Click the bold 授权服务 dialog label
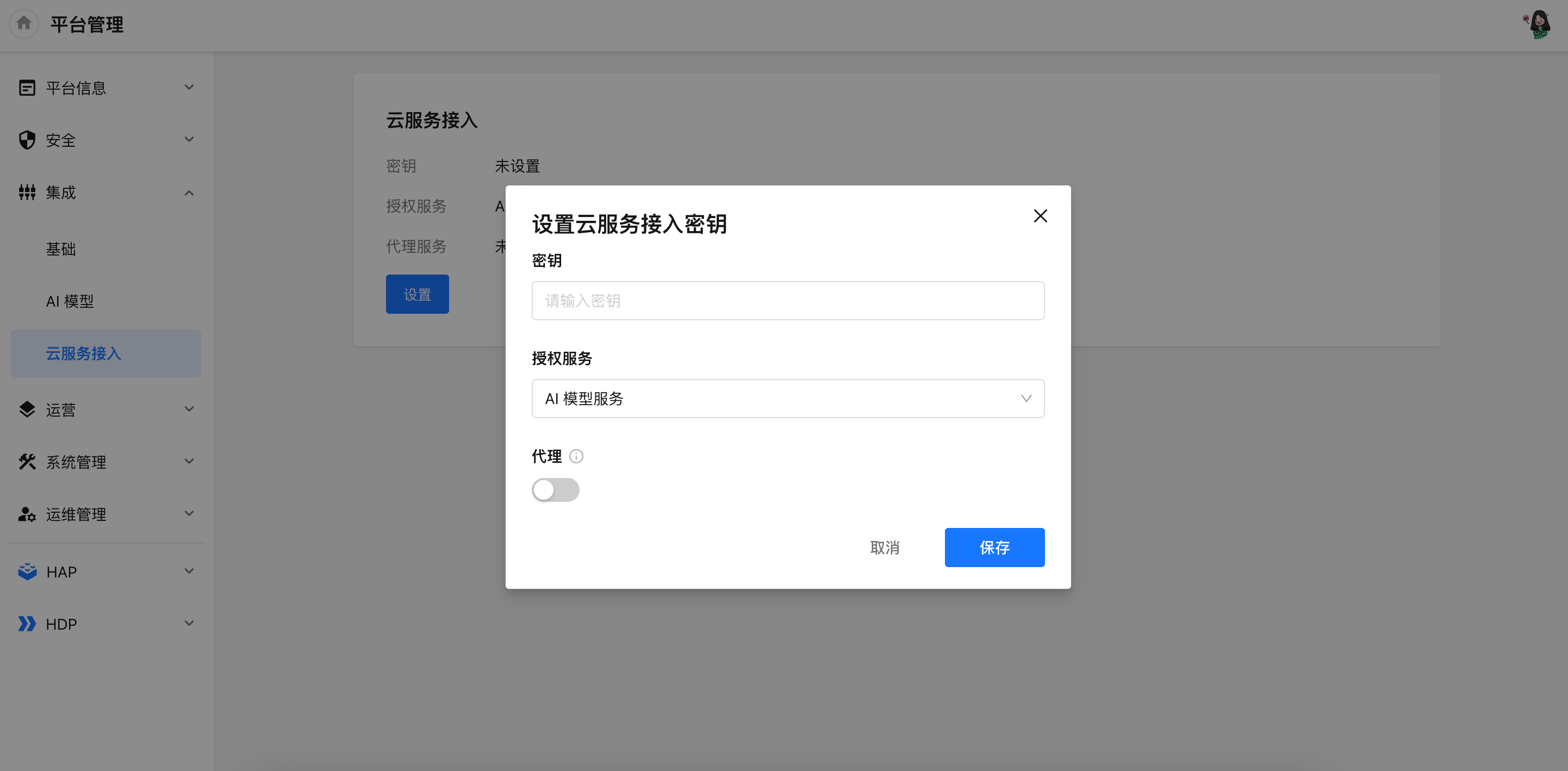 [562, 358]
